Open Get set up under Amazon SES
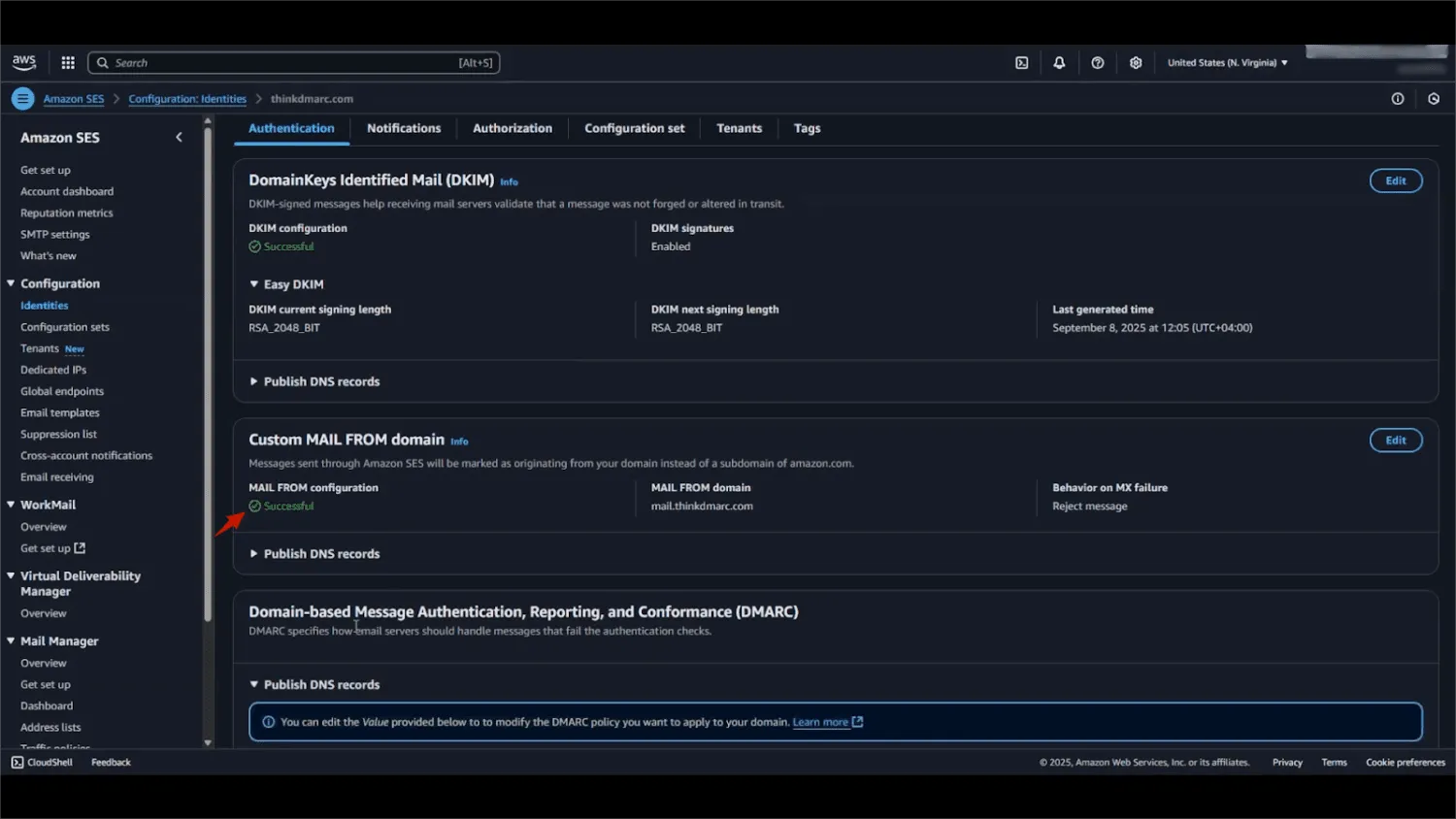The width and height of the screenshot is (1456, 819). pos(46,170)
